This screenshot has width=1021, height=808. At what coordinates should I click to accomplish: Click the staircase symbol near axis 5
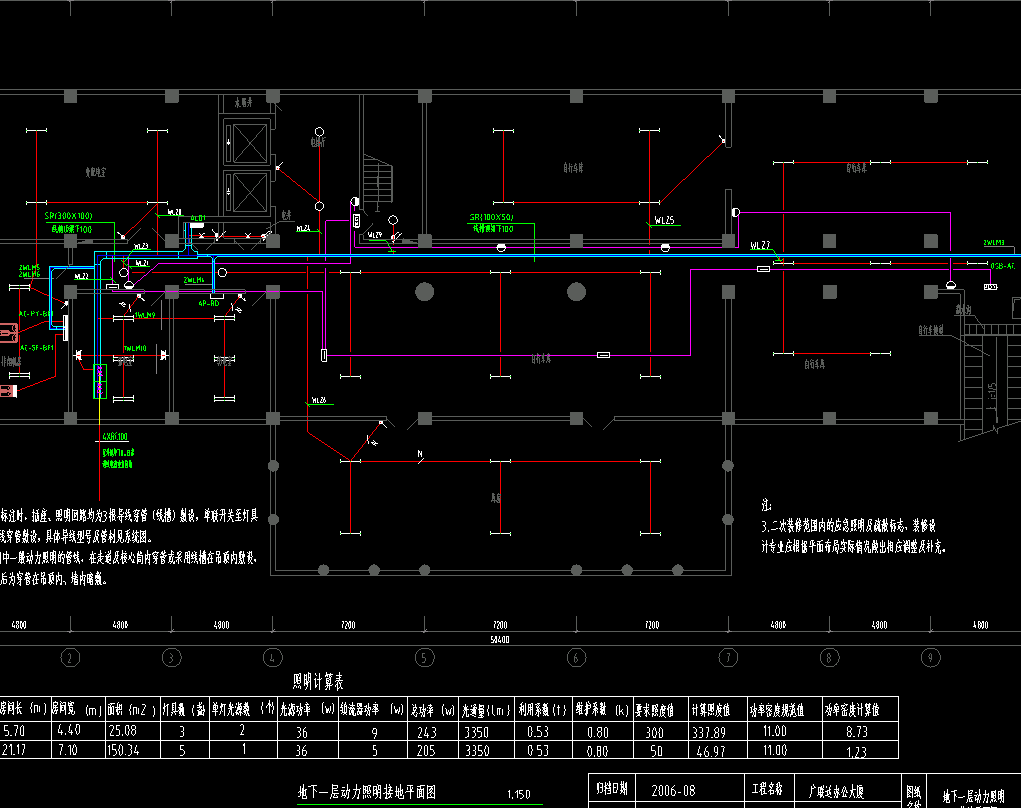point(378,181)
